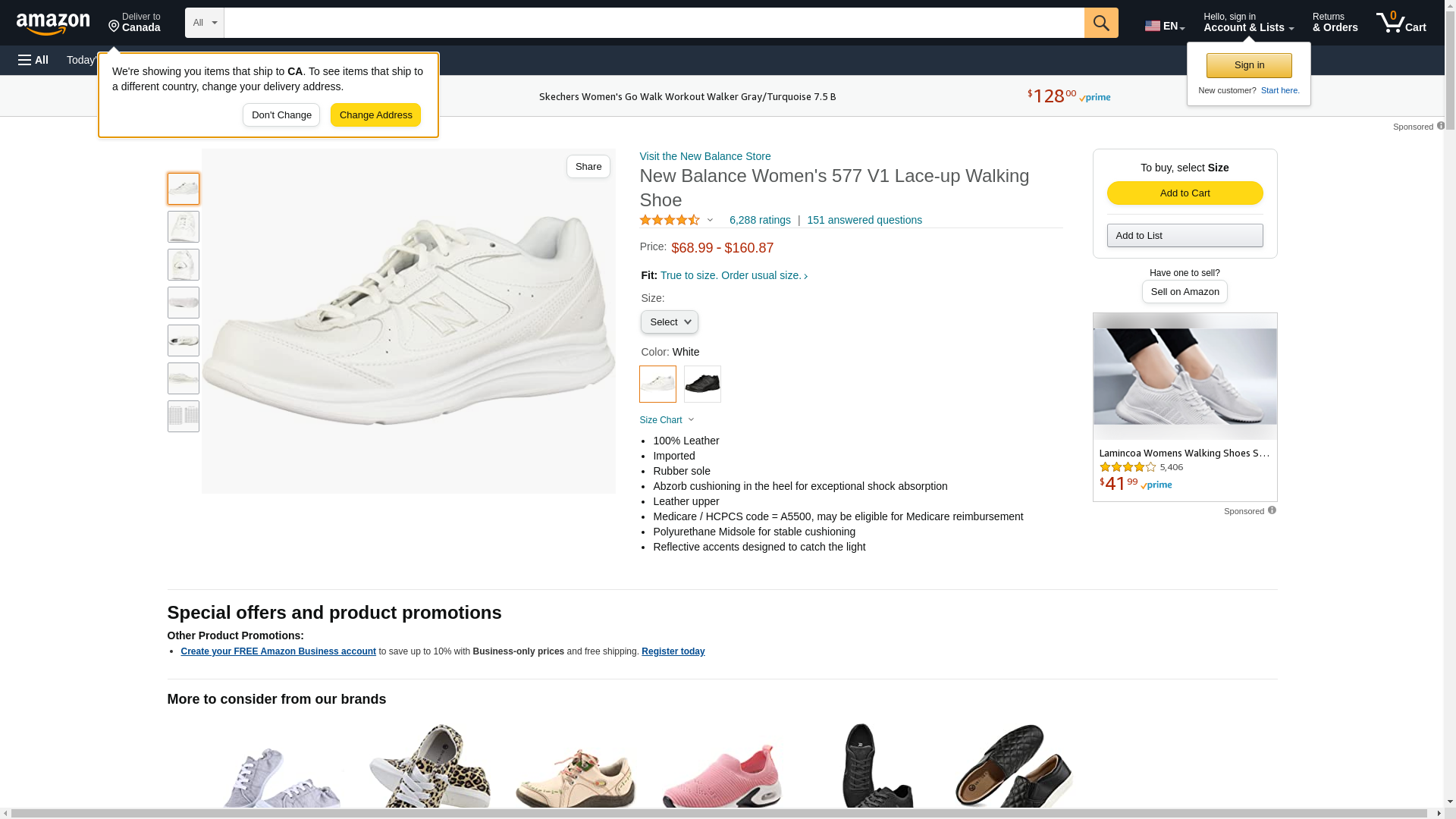This screenshot has height=819, width=1456.
Task: Expand the Size Chart section
Action: tap(667, 420)
